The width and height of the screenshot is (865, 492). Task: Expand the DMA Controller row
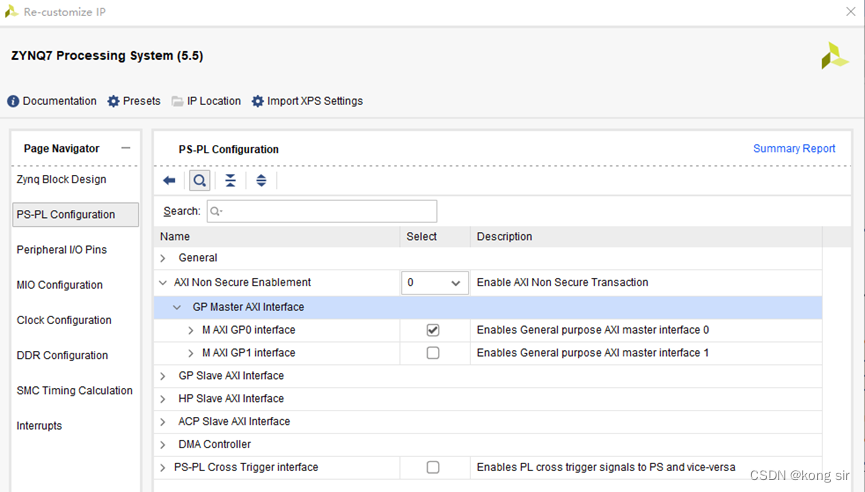163,445
